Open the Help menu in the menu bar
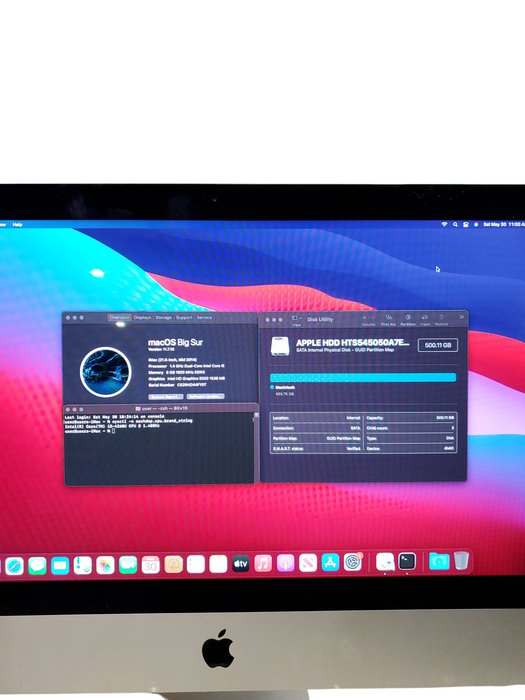 17,225
